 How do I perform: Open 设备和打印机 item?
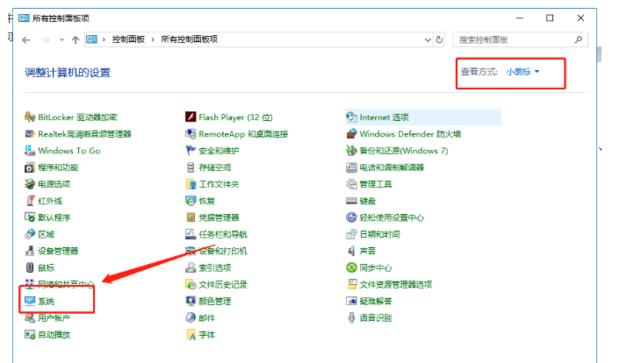click(x=216, y=251)
